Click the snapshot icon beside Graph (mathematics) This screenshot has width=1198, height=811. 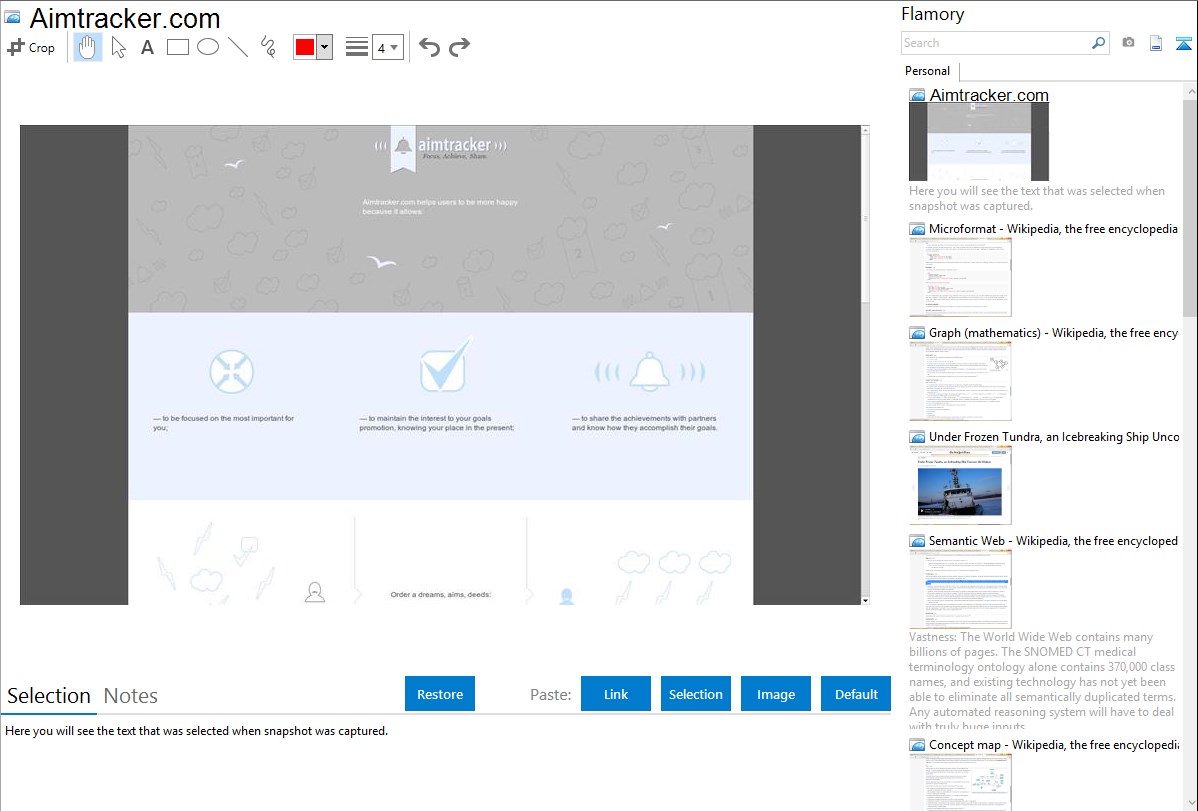point(918,333)
